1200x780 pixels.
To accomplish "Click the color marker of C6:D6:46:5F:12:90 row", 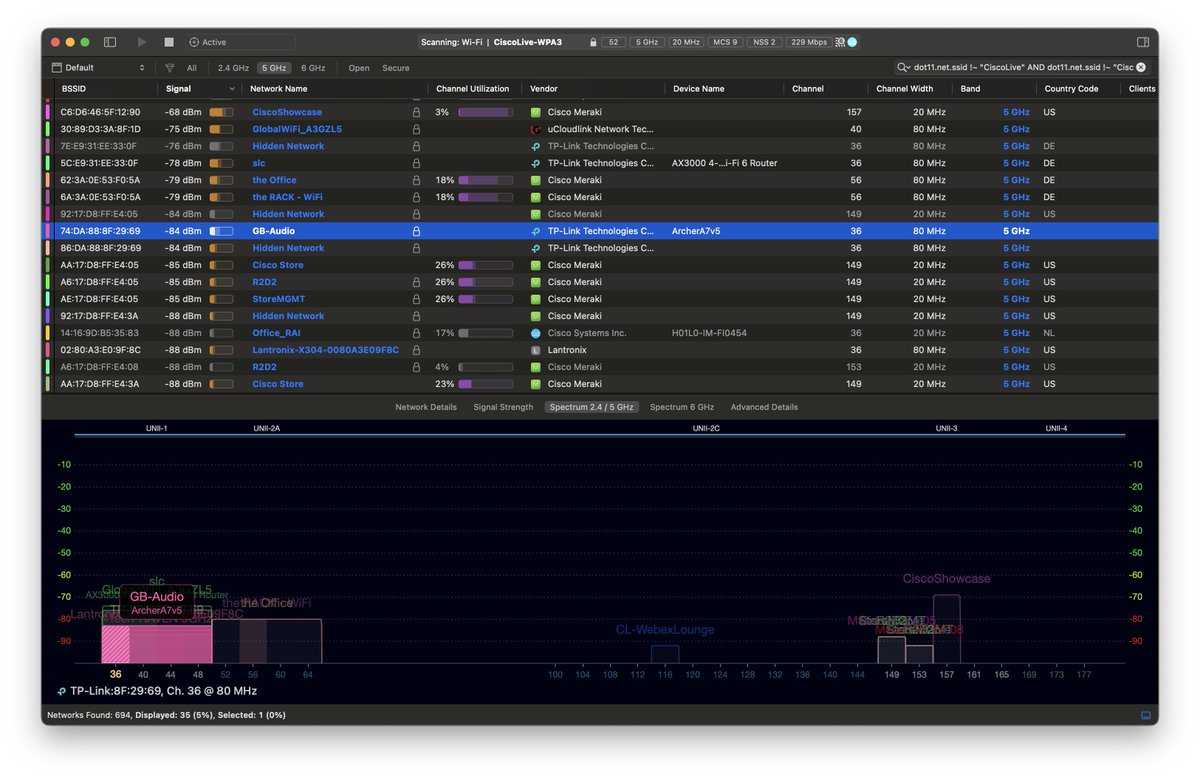I will pos(47,112).
